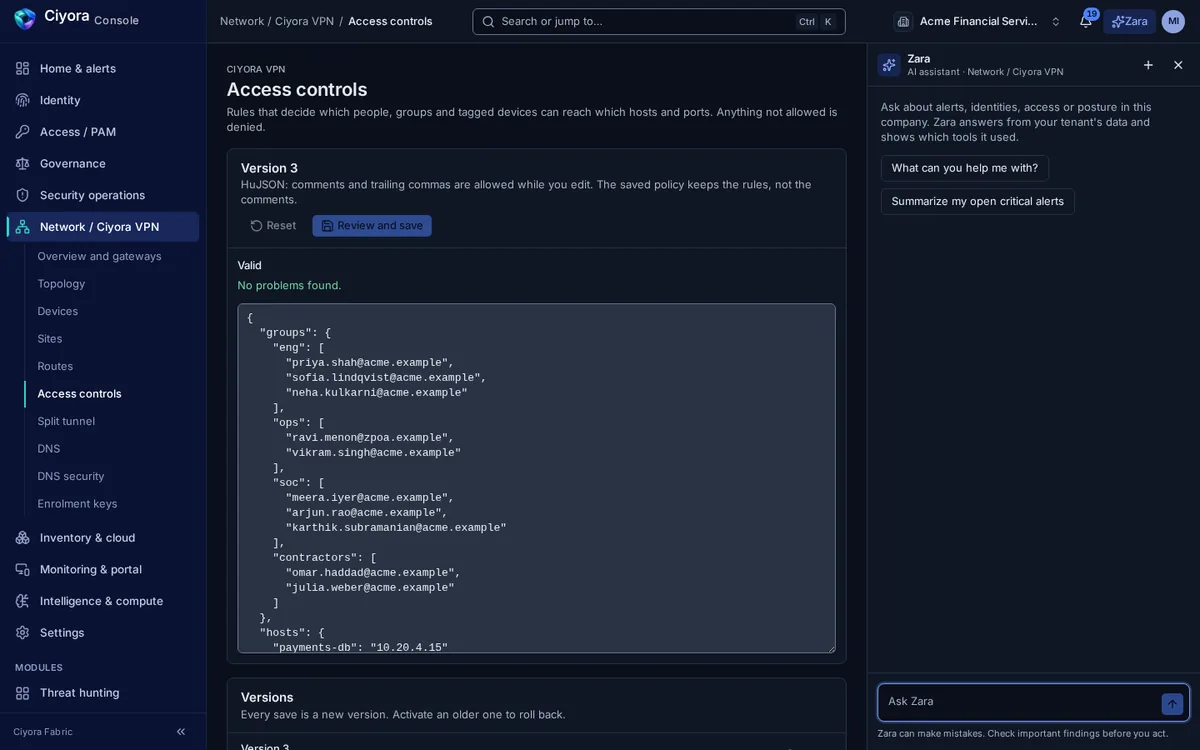Image resolution: width=1200 pixels, height=750 pixels.
Task: Click the Settings gear icon
Action: point(22,633)
